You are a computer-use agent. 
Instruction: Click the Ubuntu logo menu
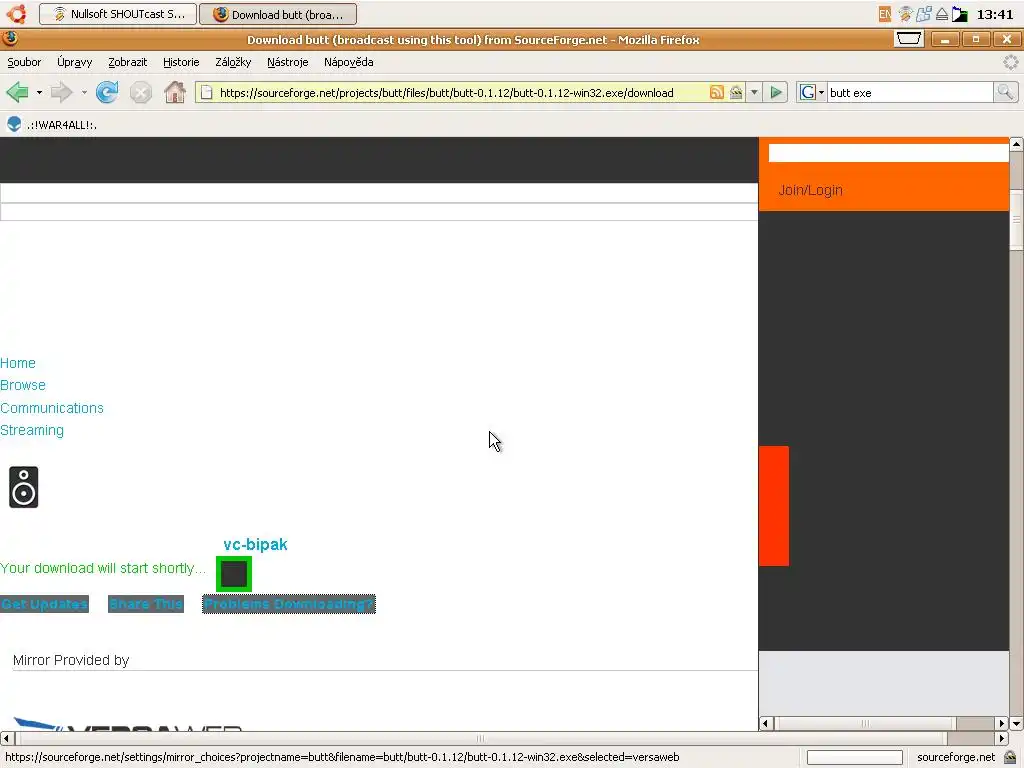[x=17, y=14]
